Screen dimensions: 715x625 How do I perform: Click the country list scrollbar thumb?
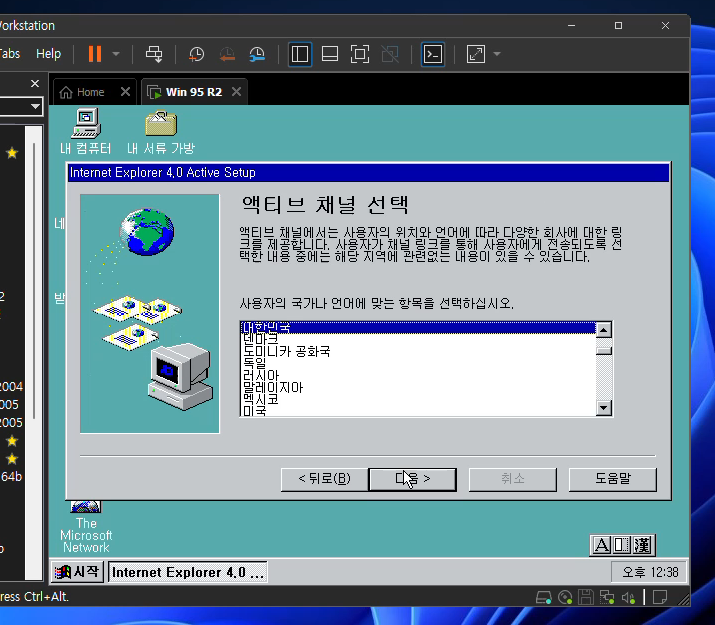pos(604,350)
